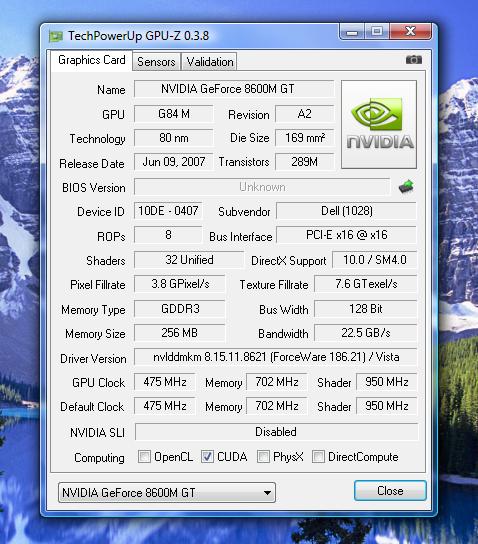Click the GPU-Z title bar app icon
478x544 pixels.
(x=56, y=36)
